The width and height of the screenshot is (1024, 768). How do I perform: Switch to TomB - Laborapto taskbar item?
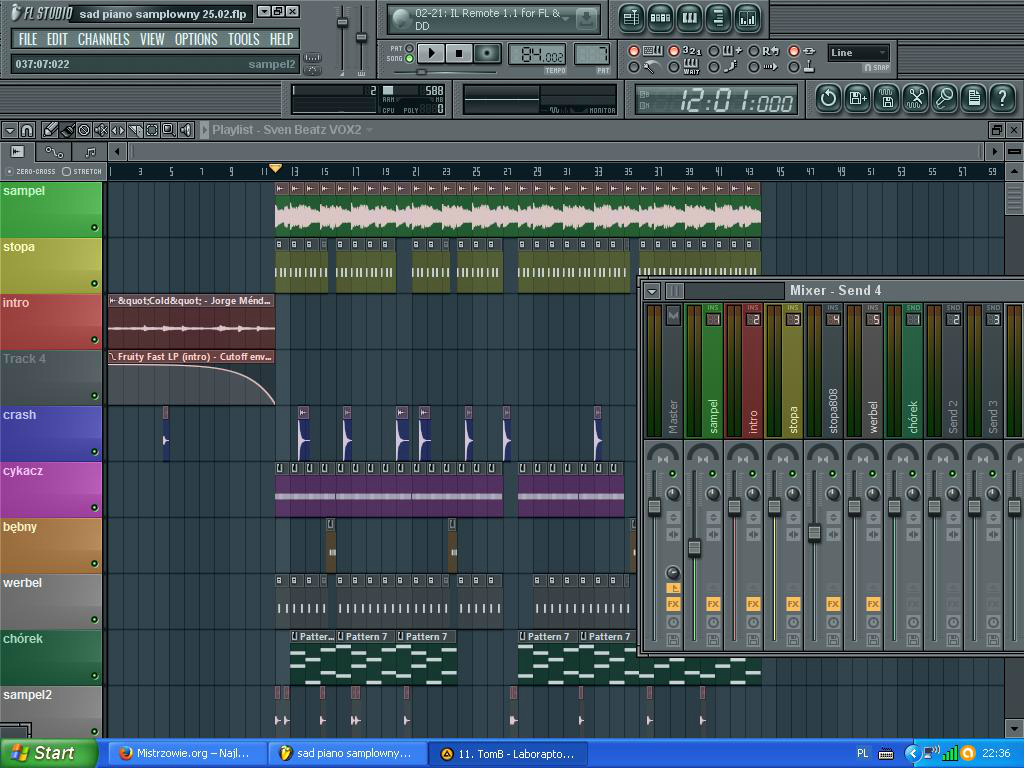coord(509,754)
